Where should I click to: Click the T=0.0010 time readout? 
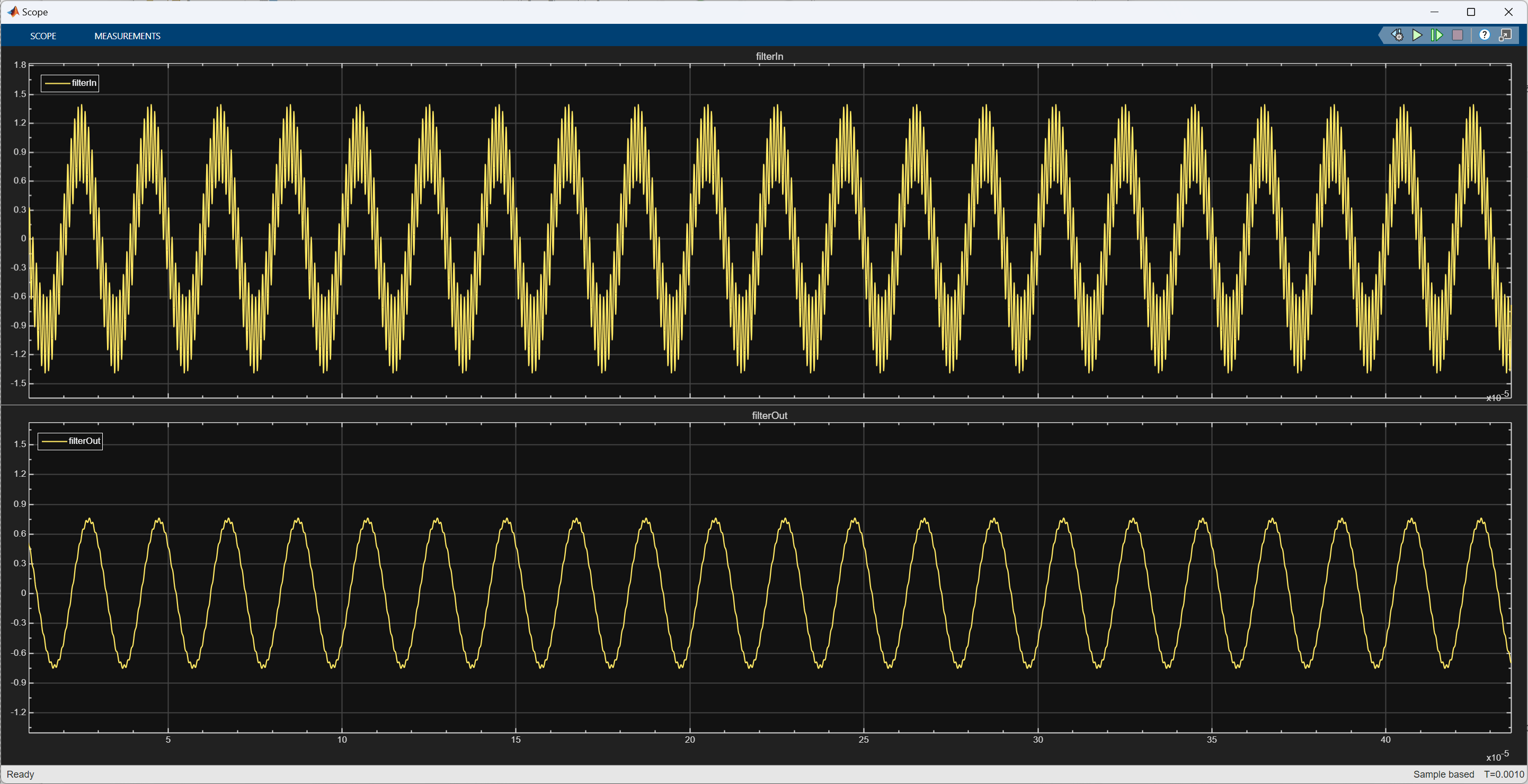(1504, 774)
